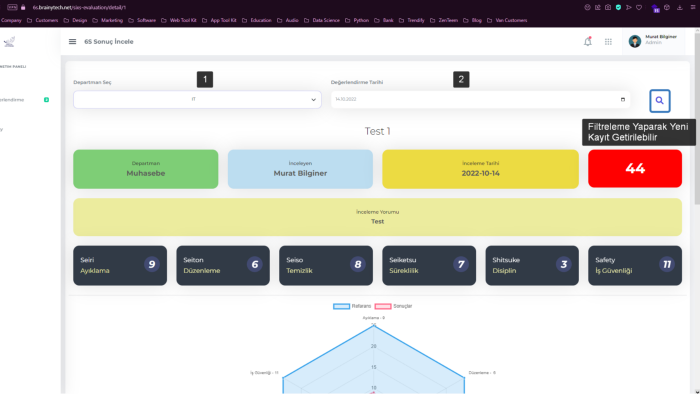Open the Trendify bookmark folder
The image size is (700, 394).
pyautogui.click(x=412, y=20)
